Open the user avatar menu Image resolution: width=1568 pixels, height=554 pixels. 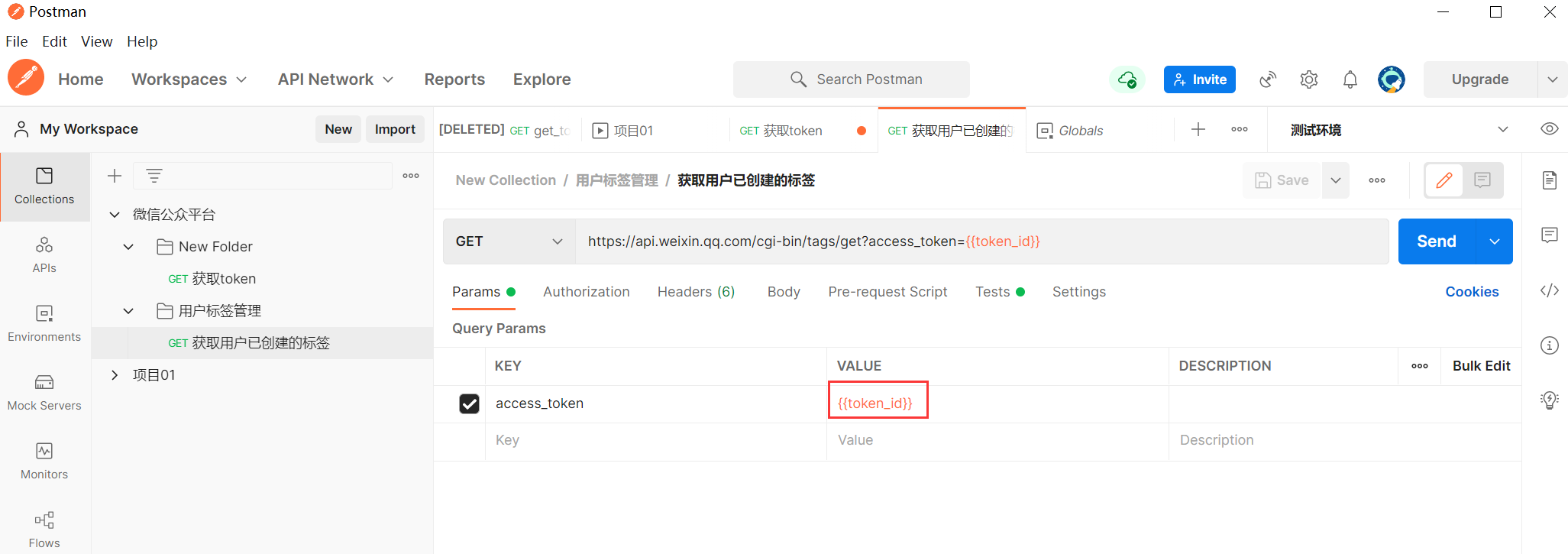click(x=1392, y=79)
